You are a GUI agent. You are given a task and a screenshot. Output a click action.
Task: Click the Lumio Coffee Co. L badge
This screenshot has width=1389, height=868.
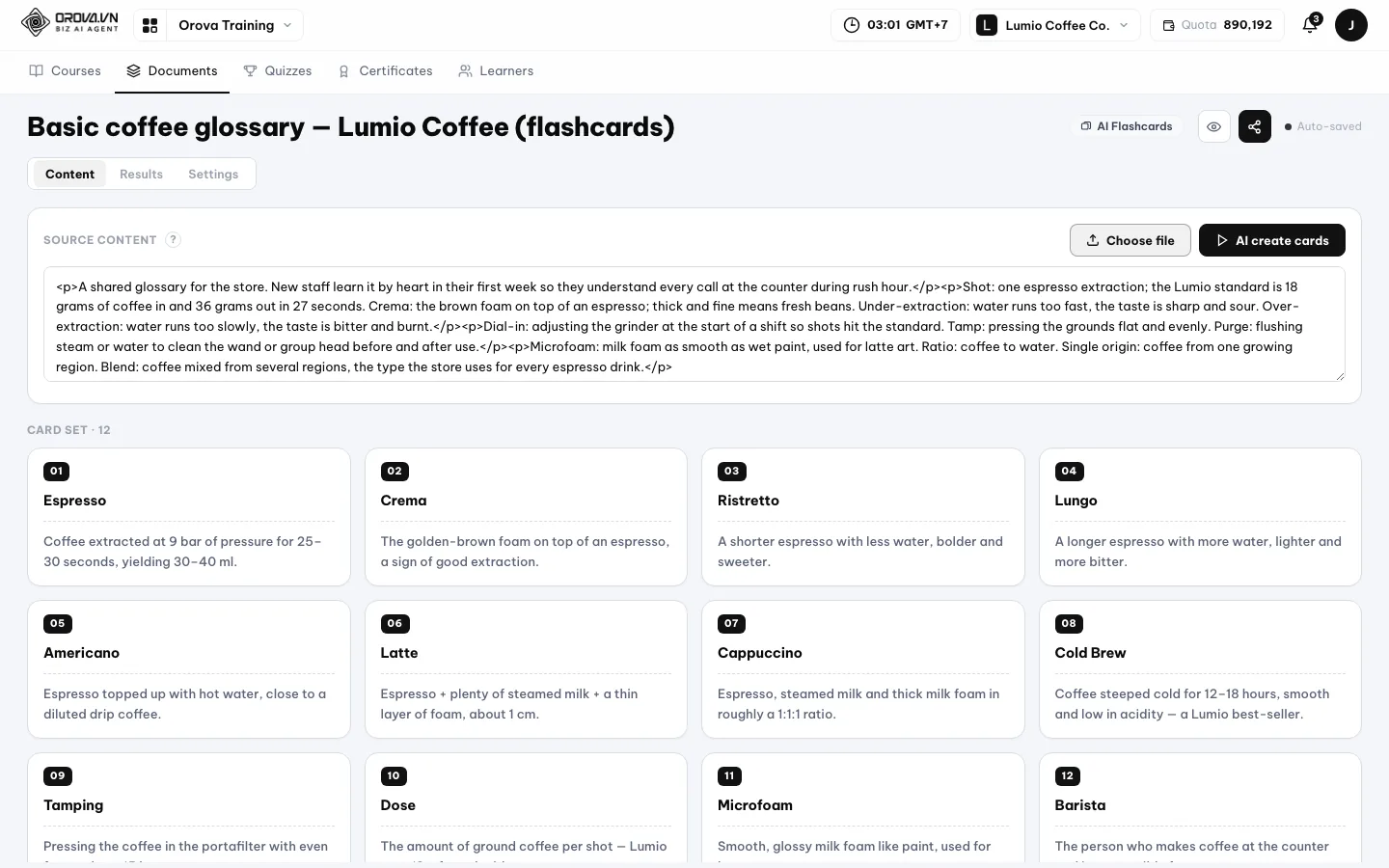coord(986,25)
